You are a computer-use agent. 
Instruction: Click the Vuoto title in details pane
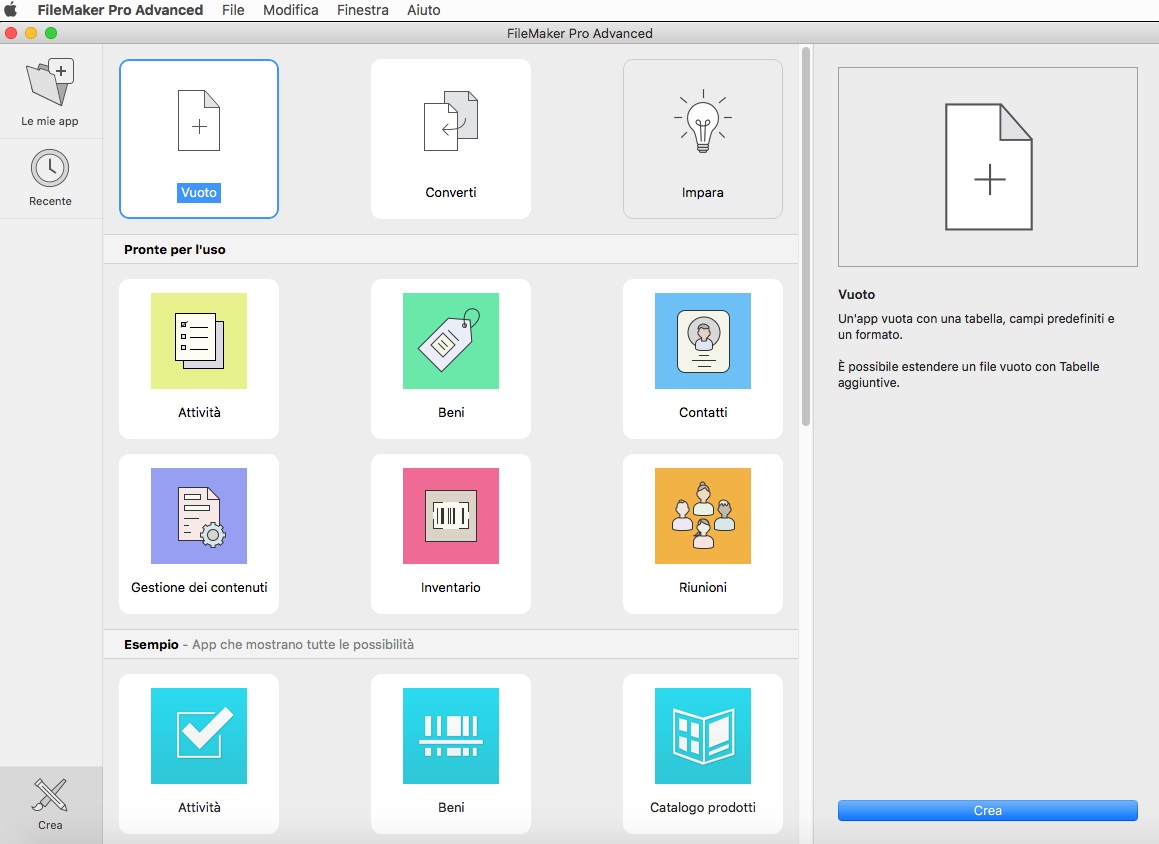(x=857, y=294)
